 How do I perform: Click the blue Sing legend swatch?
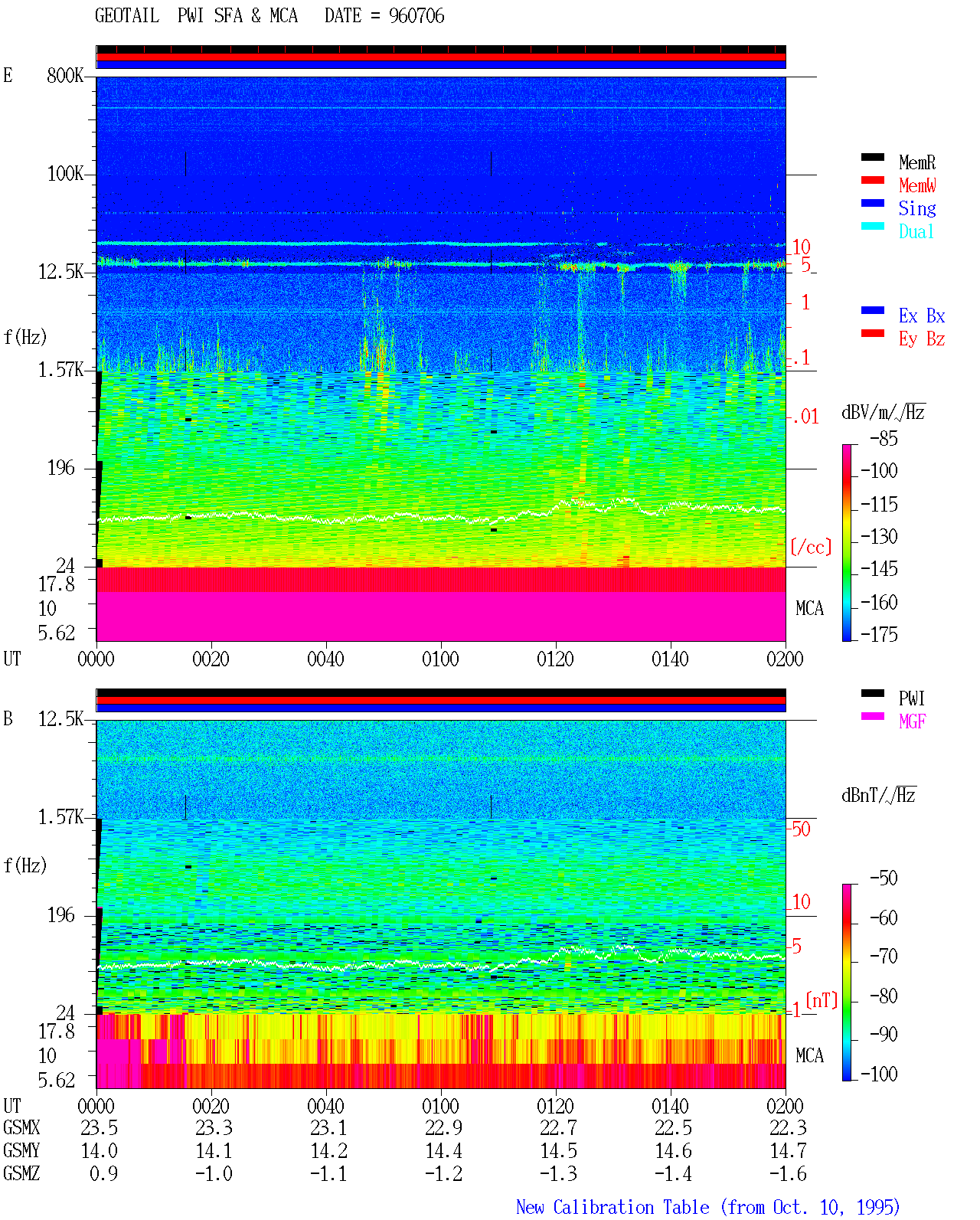click(873, 203)
